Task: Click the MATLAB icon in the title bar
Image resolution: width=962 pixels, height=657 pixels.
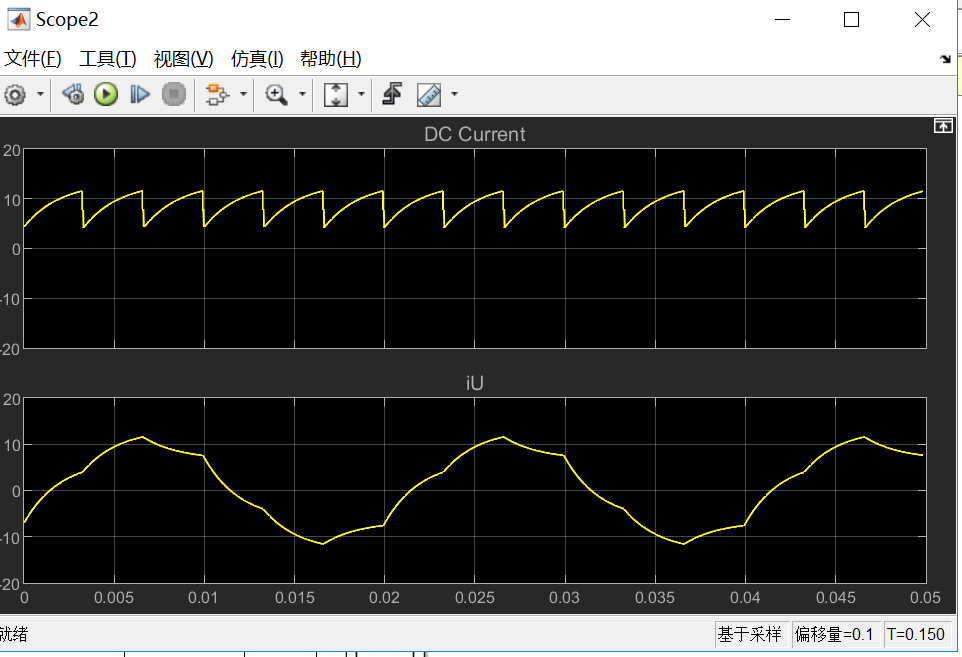Action: click(18, 20)
